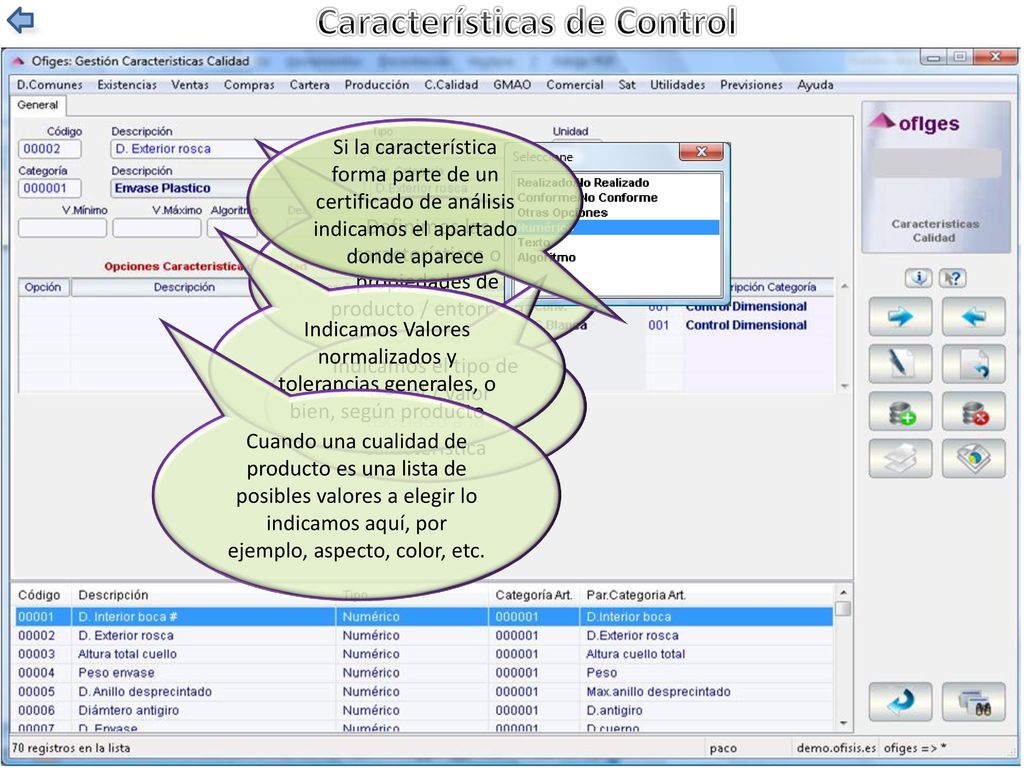Click the paco user status entry
The height and width of the screenshot is (768, 1024).
tap(723, 748)
